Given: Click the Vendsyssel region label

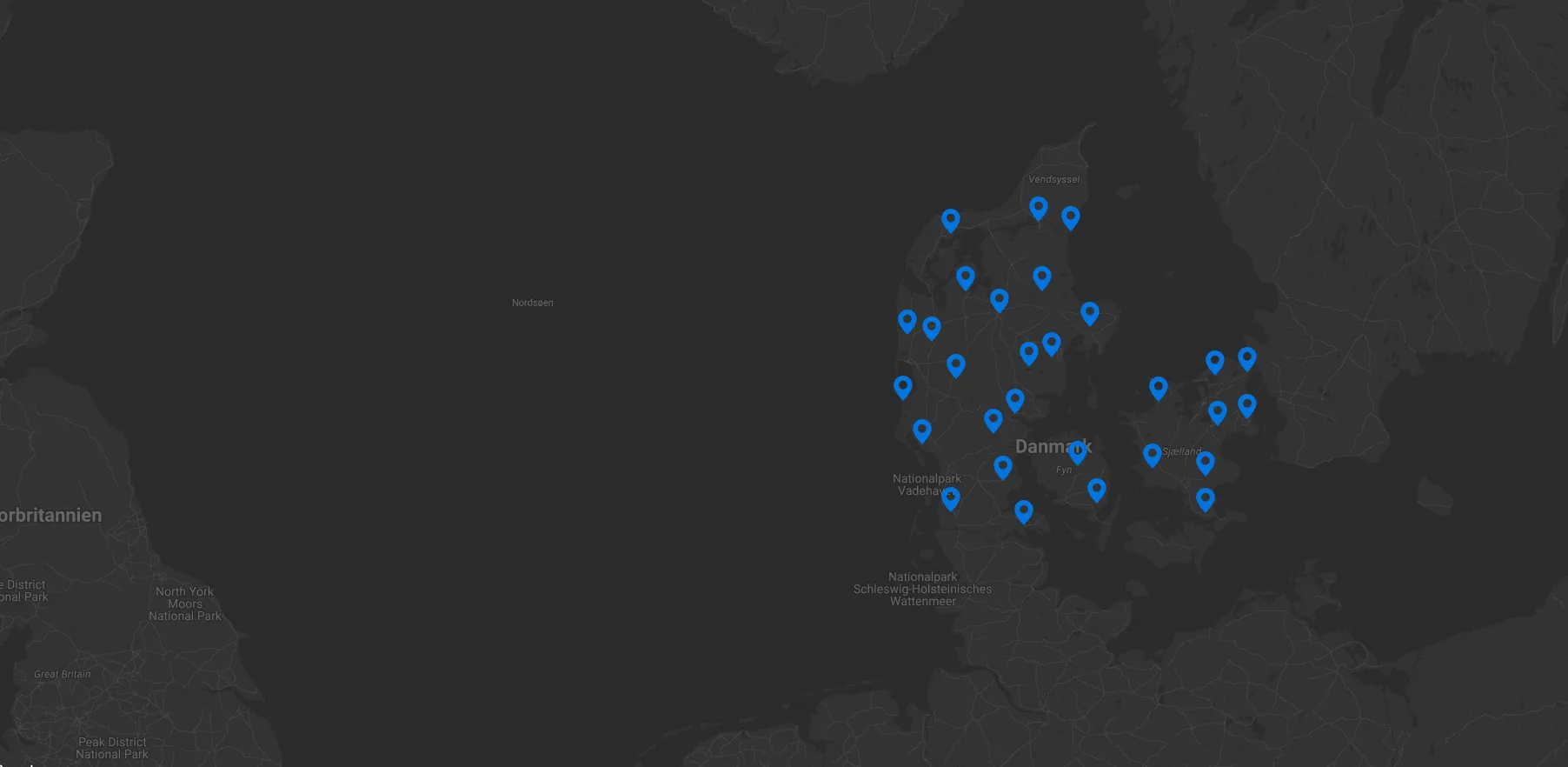Looking at the screenshot, I should pos(1054,179).
